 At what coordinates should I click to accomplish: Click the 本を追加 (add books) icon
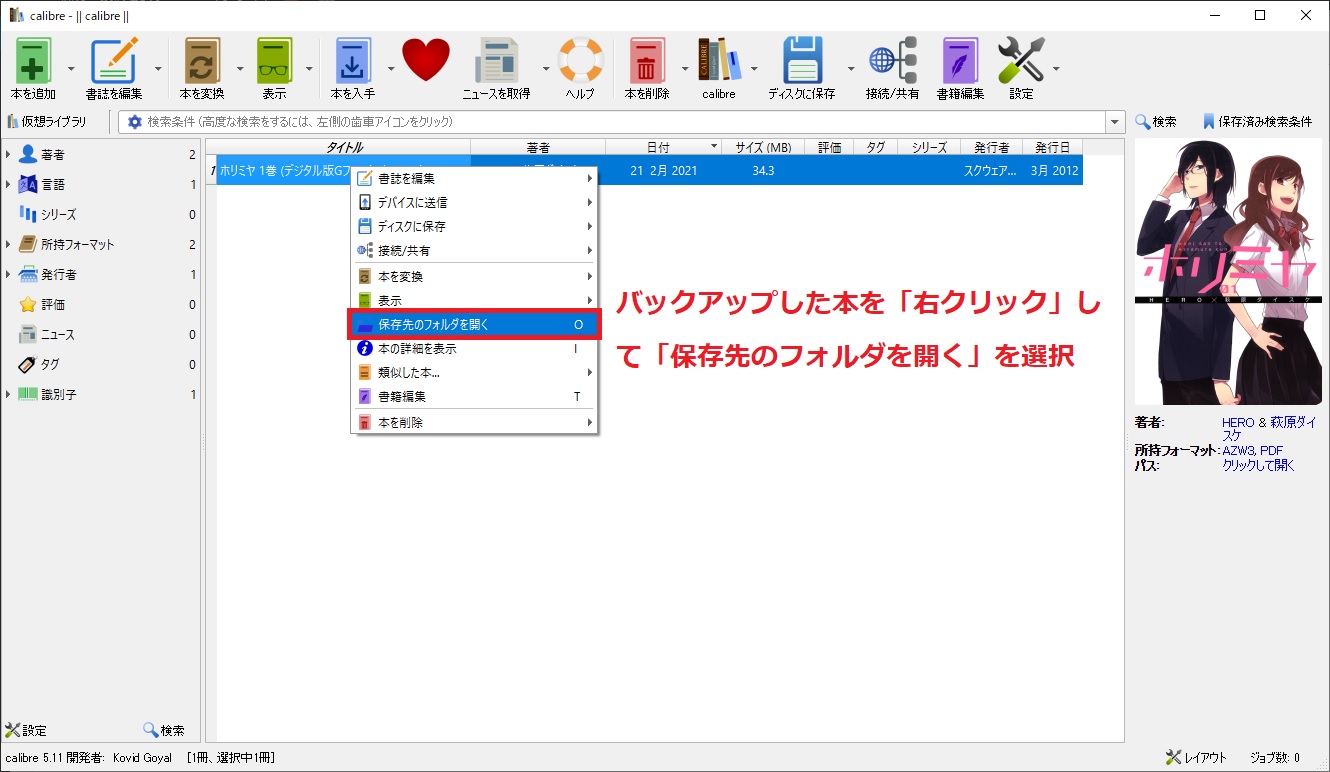pyautogui.click(x=34, y=62)
